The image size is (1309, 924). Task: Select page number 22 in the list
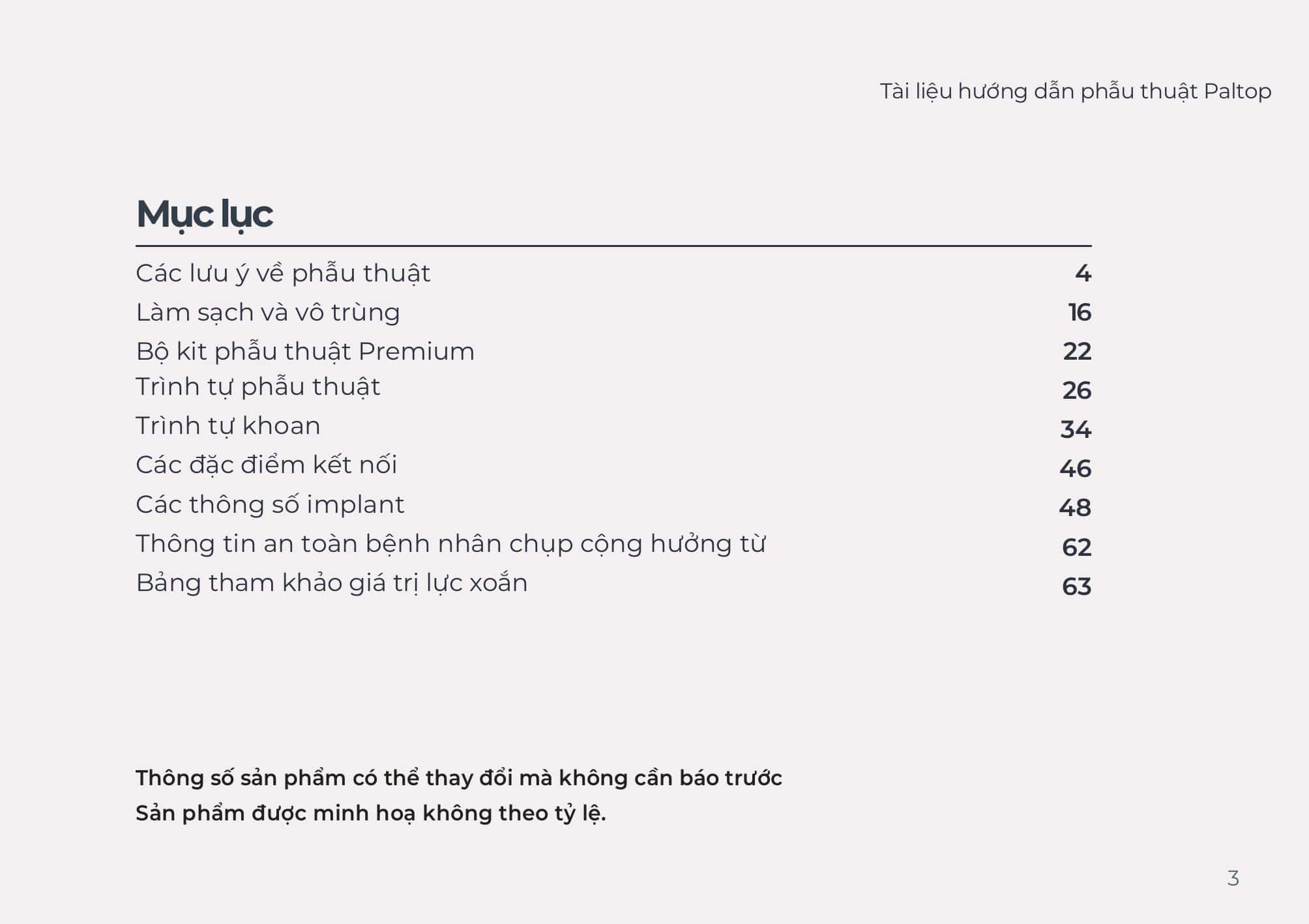(x=1077, y=352)
